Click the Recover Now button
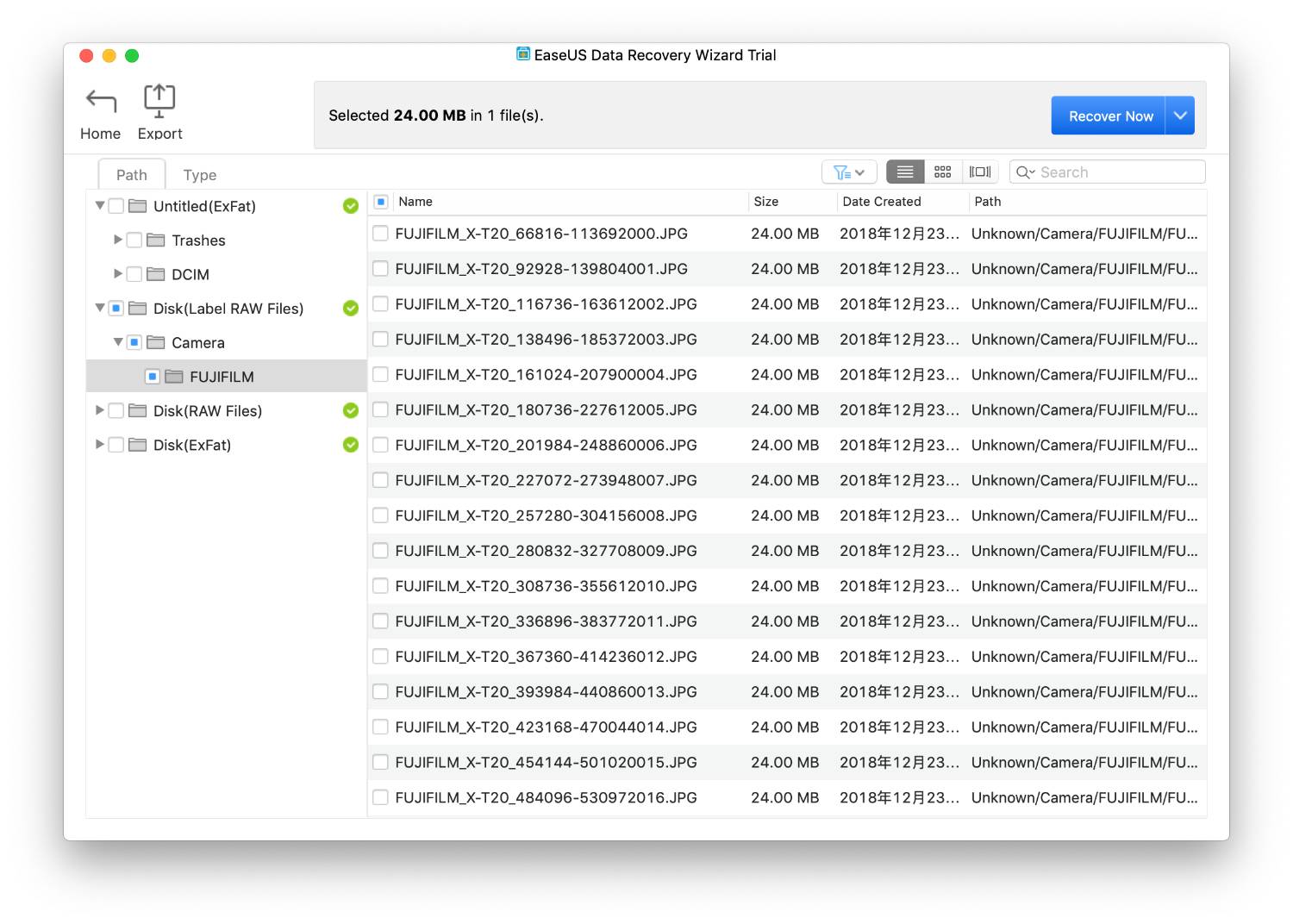Screen dimensions: 1293x924 point(1109,115)
